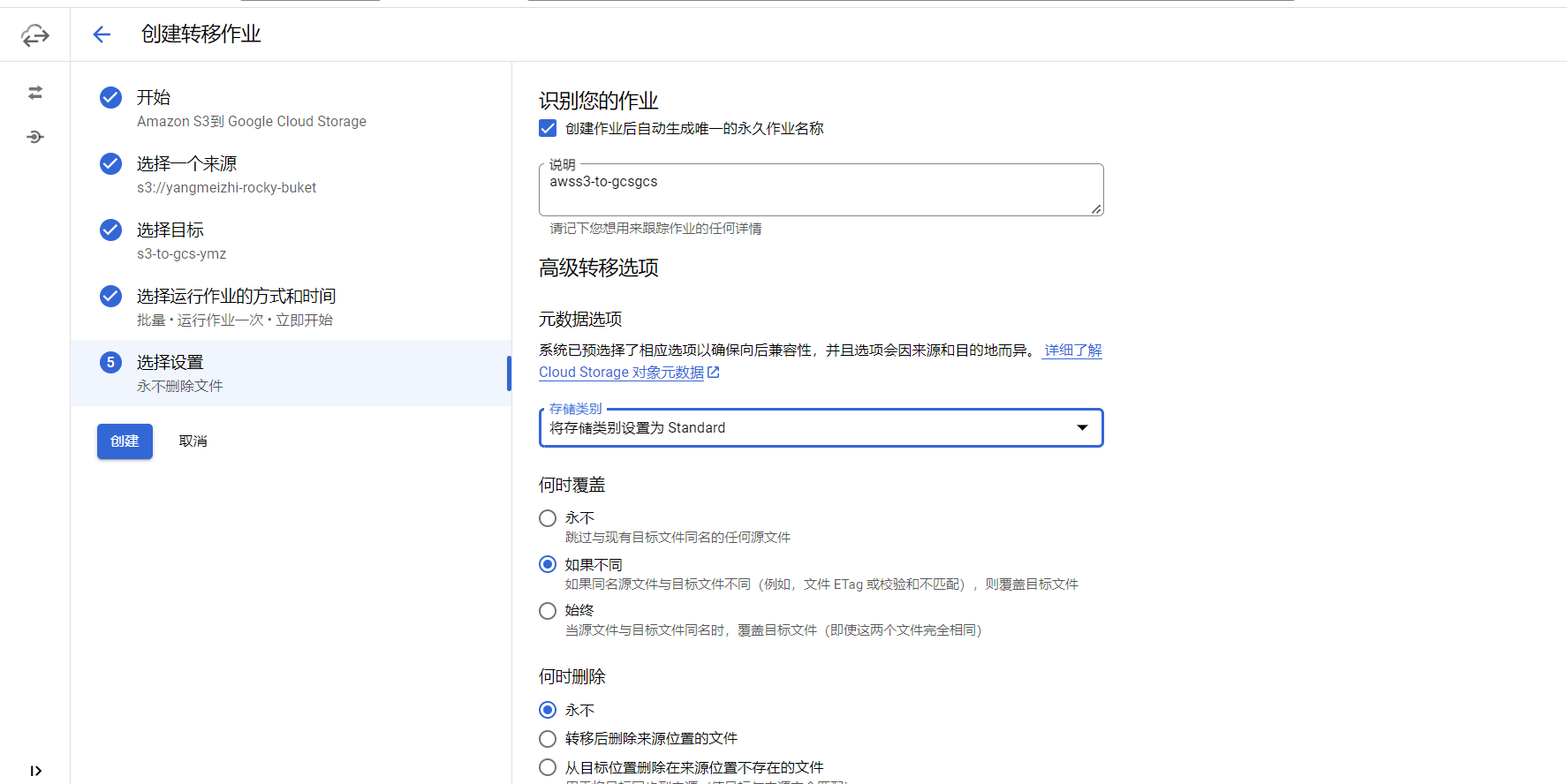This screenshot has width=1567, height=784.
Task: Open the 详细了解 link
Action: click(x=1073, y=351)
